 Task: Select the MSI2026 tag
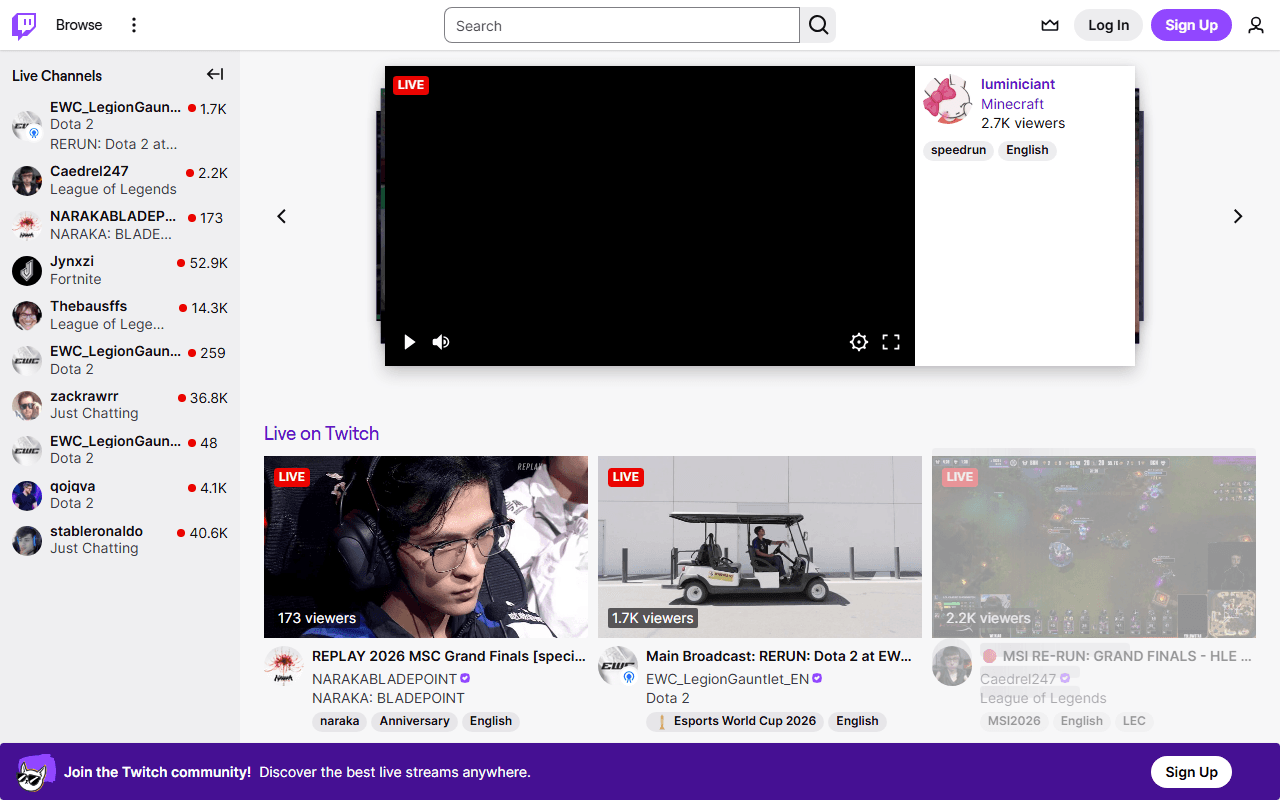click(1014, 721)
